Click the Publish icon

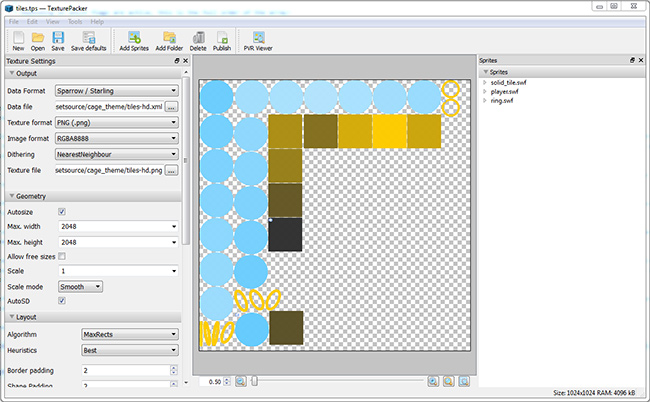pyautogui.click(x=222, y=38)
